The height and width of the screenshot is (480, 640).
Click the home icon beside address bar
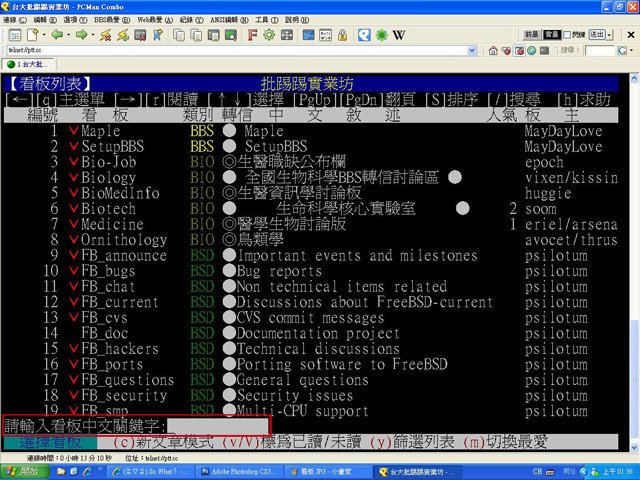pyautogui.click(x=493, y=51)
